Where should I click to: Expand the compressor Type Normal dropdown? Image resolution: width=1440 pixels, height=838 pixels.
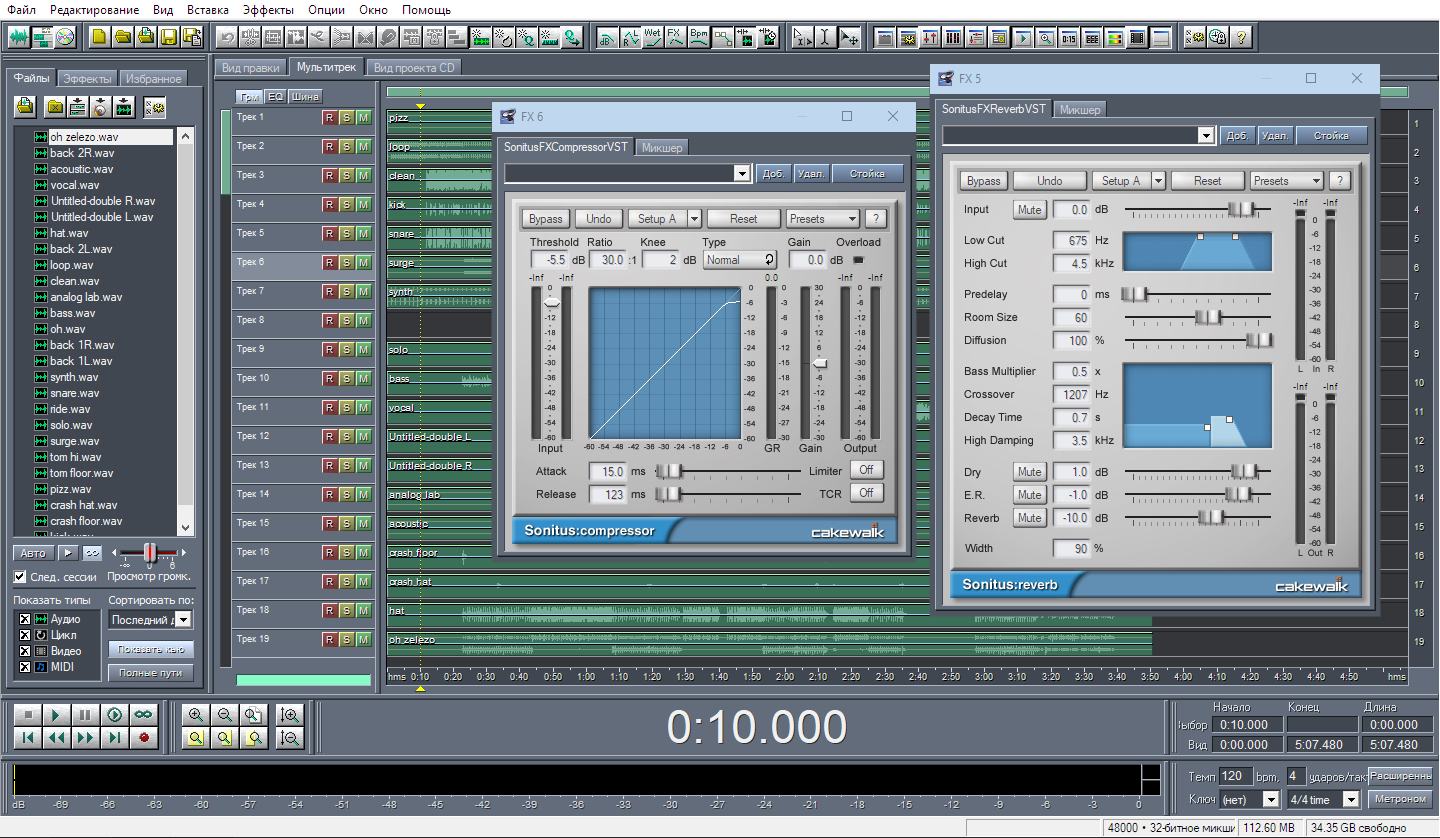click(740, 260)
